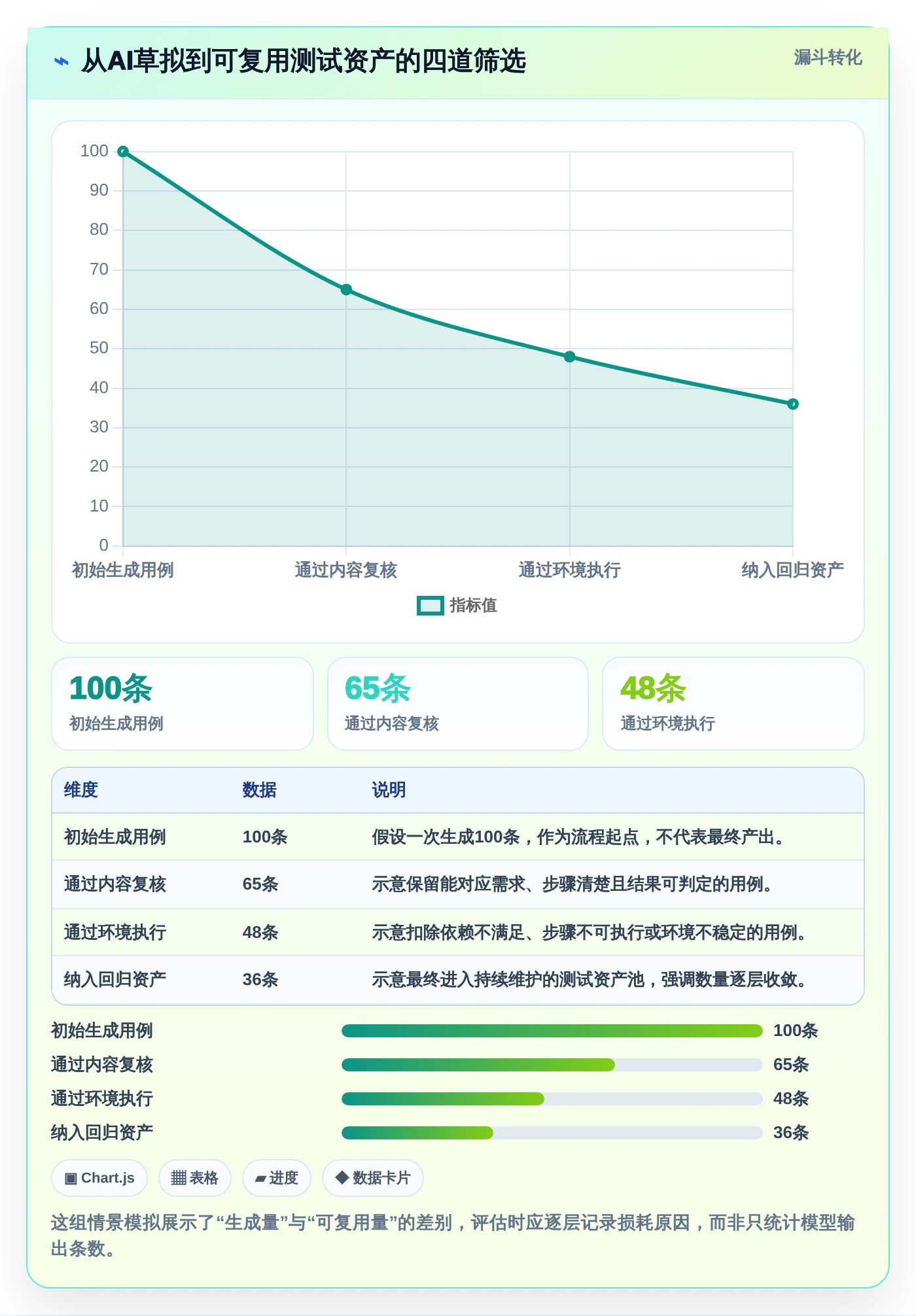Click the blue lightning icon beside the title

tap(62, 61)
